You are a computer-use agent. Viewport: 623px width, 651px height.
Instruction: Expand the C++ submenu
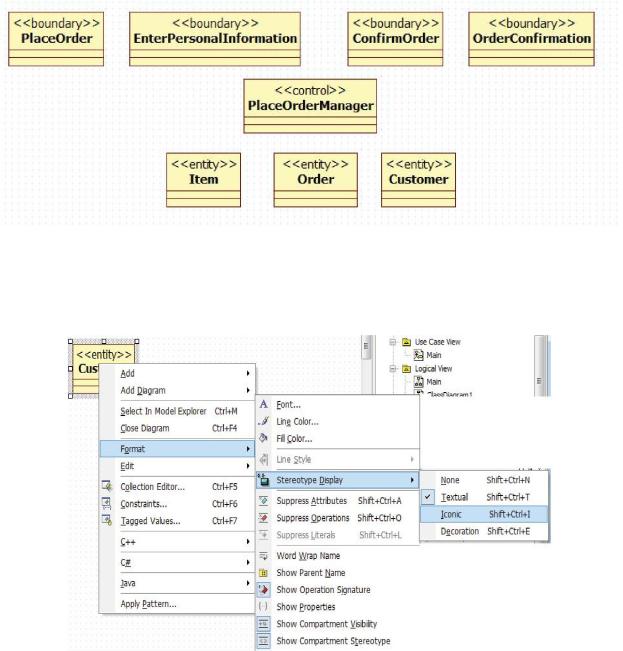[x=177, y=542]
